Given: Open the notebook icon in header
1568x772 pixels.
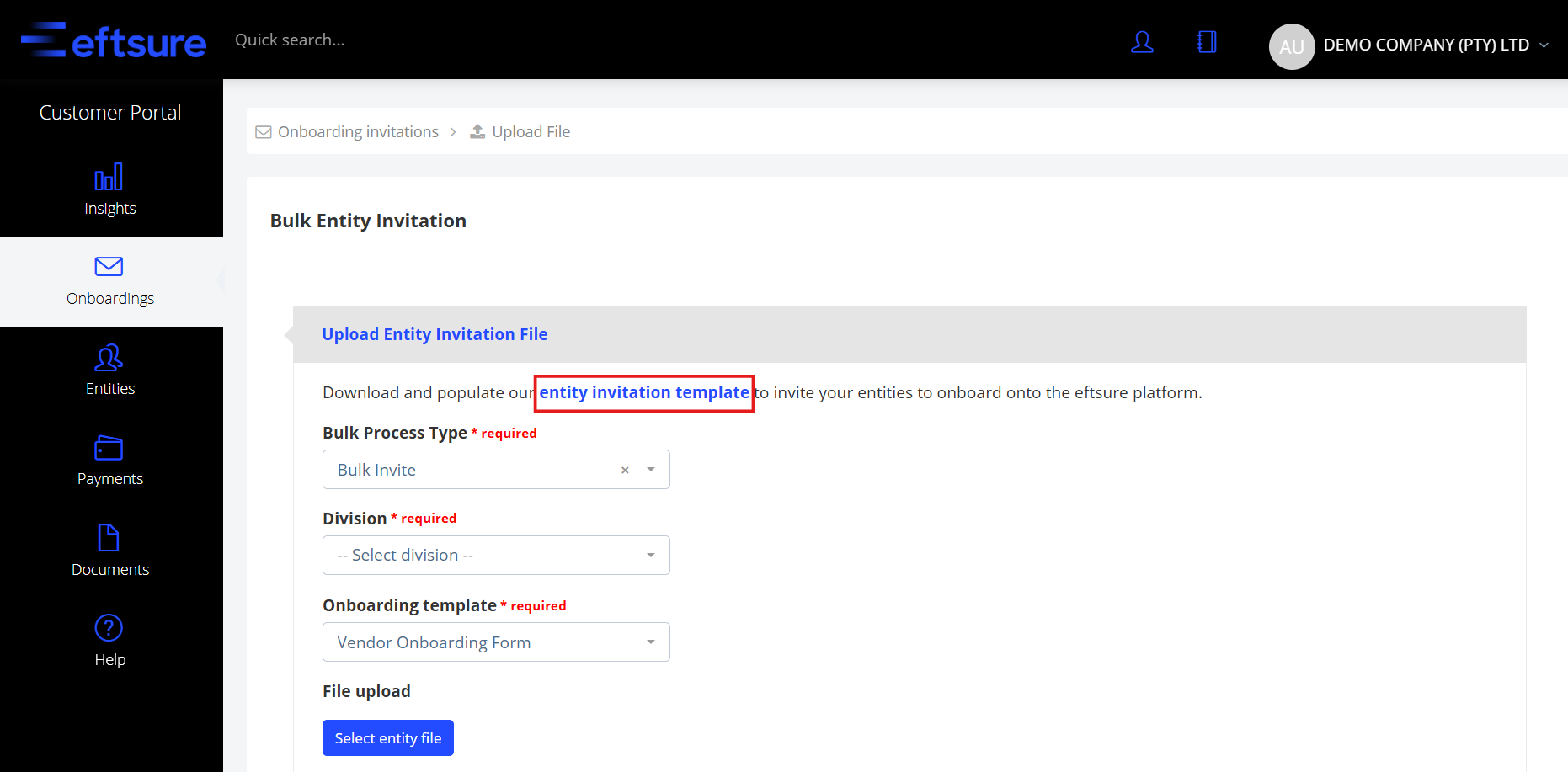Looking at the screenshot, I should pos(1207,42).
